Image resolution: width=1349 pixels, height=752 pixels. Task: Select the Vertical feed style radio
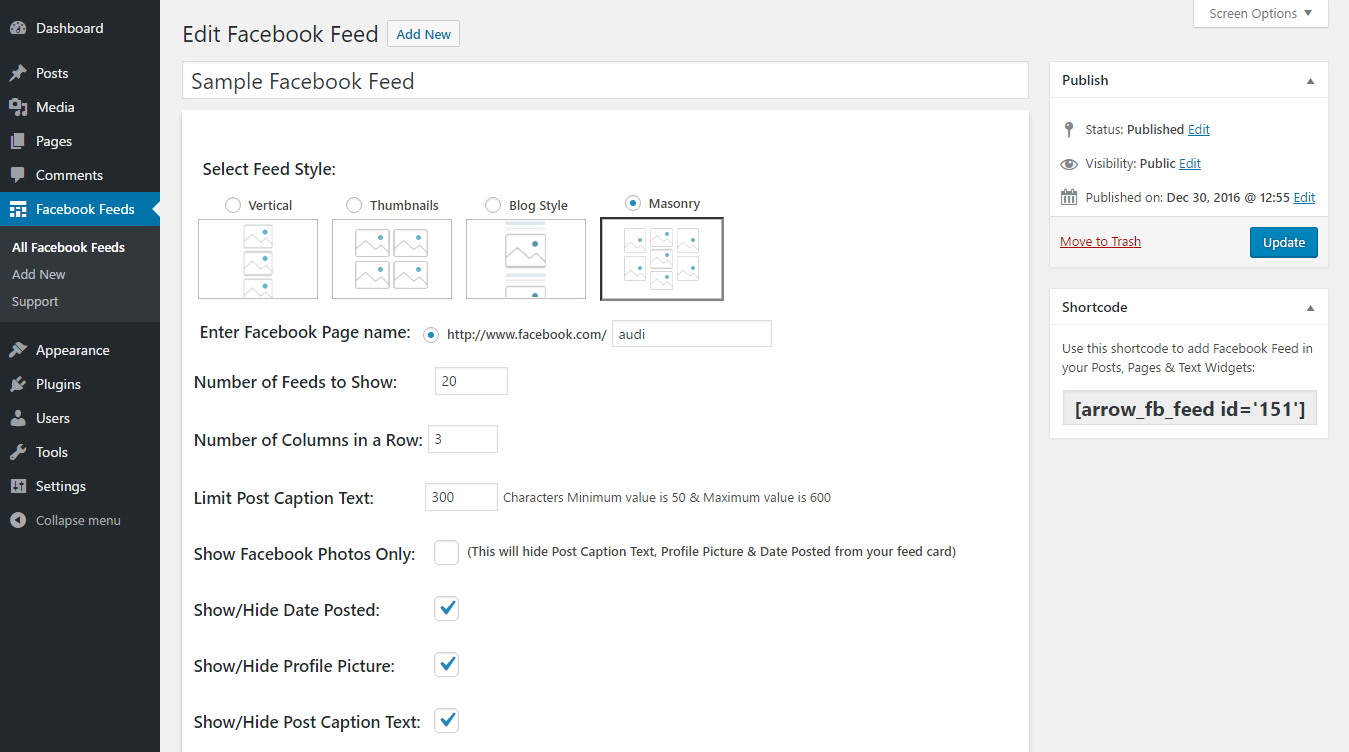click(x=233, y=205)
